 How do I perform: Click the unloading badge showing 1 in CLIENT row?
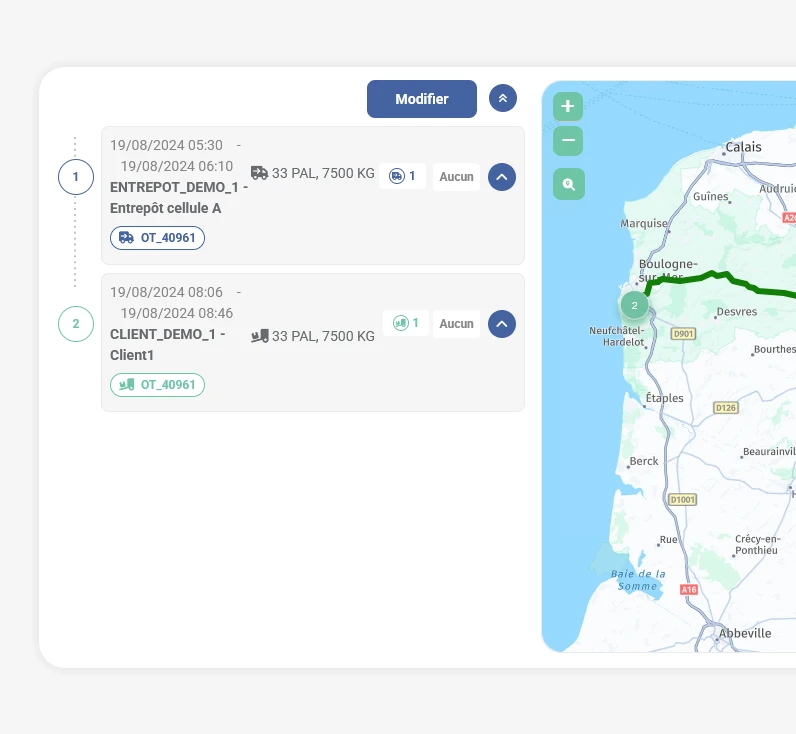click(406, 323)
